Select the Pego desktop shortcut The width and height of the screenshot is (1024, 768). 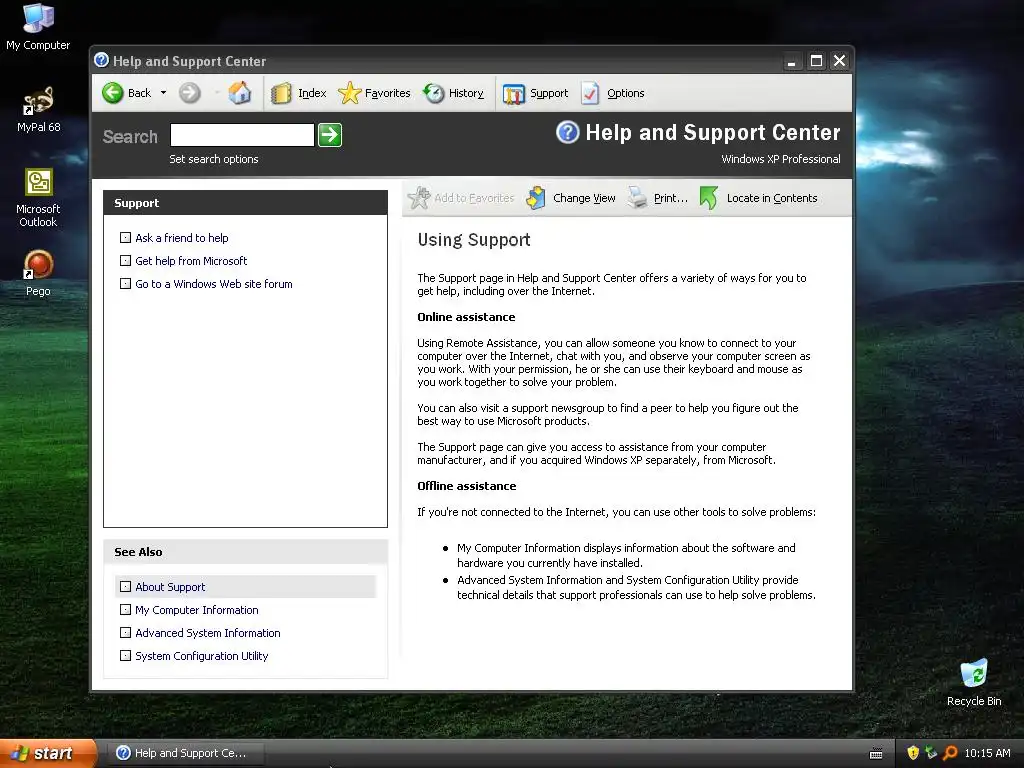(39, 274)
